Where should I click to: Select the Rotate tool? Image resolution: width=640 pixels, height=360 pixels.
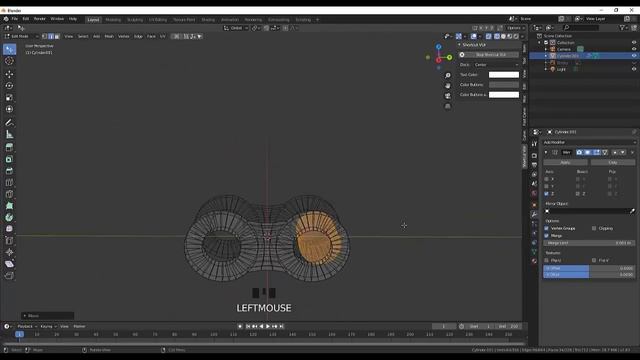9,86
